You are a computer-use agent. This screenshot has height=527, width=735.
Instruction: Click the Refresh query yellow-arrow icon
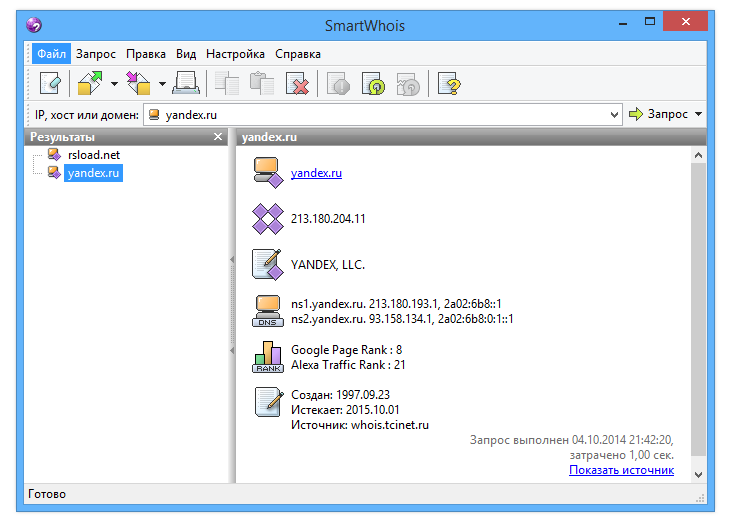pos(373,83)
